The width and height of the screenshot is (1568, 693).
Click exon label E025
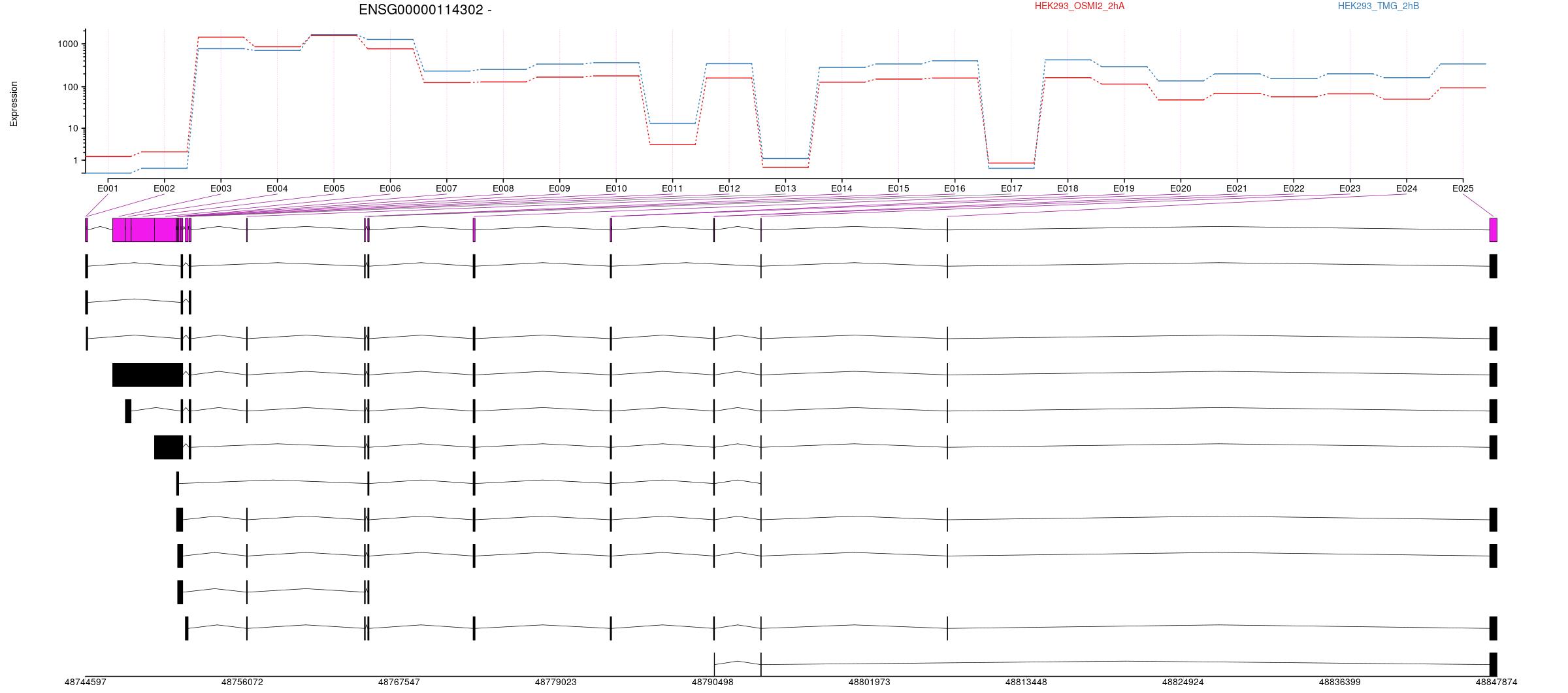pyautogui.click(x=1463, y=188)
